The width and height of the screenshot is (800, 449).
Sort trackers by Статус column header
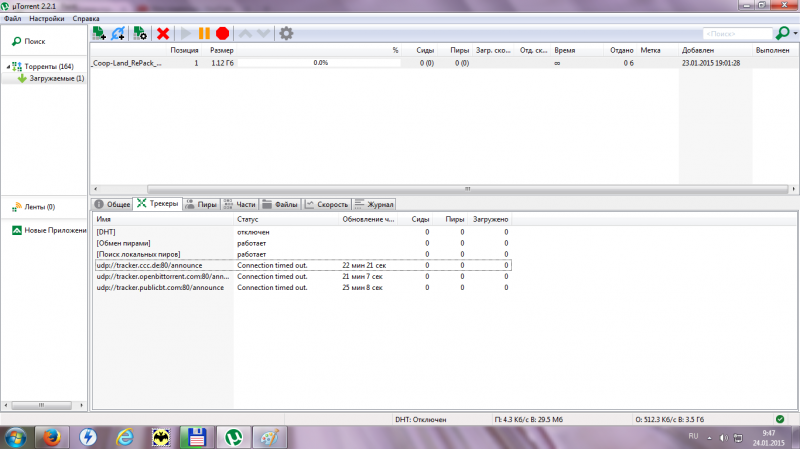286,219
